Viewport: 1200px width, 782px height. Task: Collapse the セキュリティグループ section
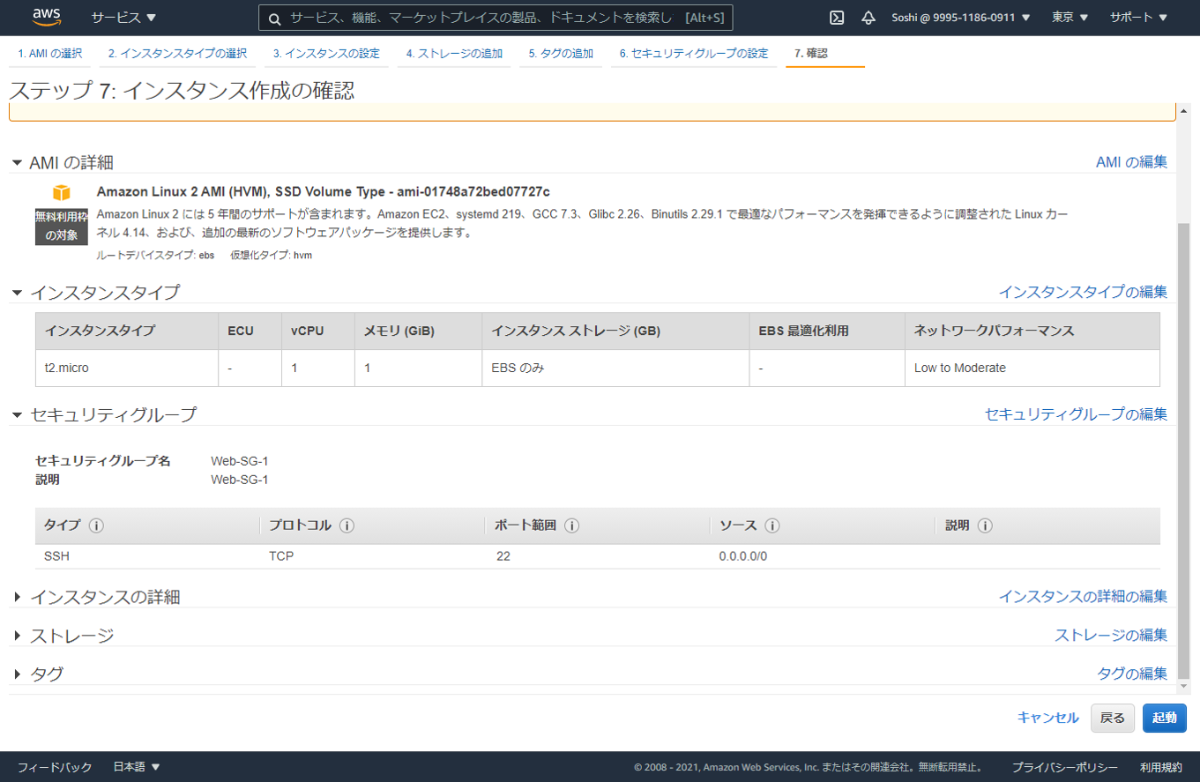click(x=17, y=414)
